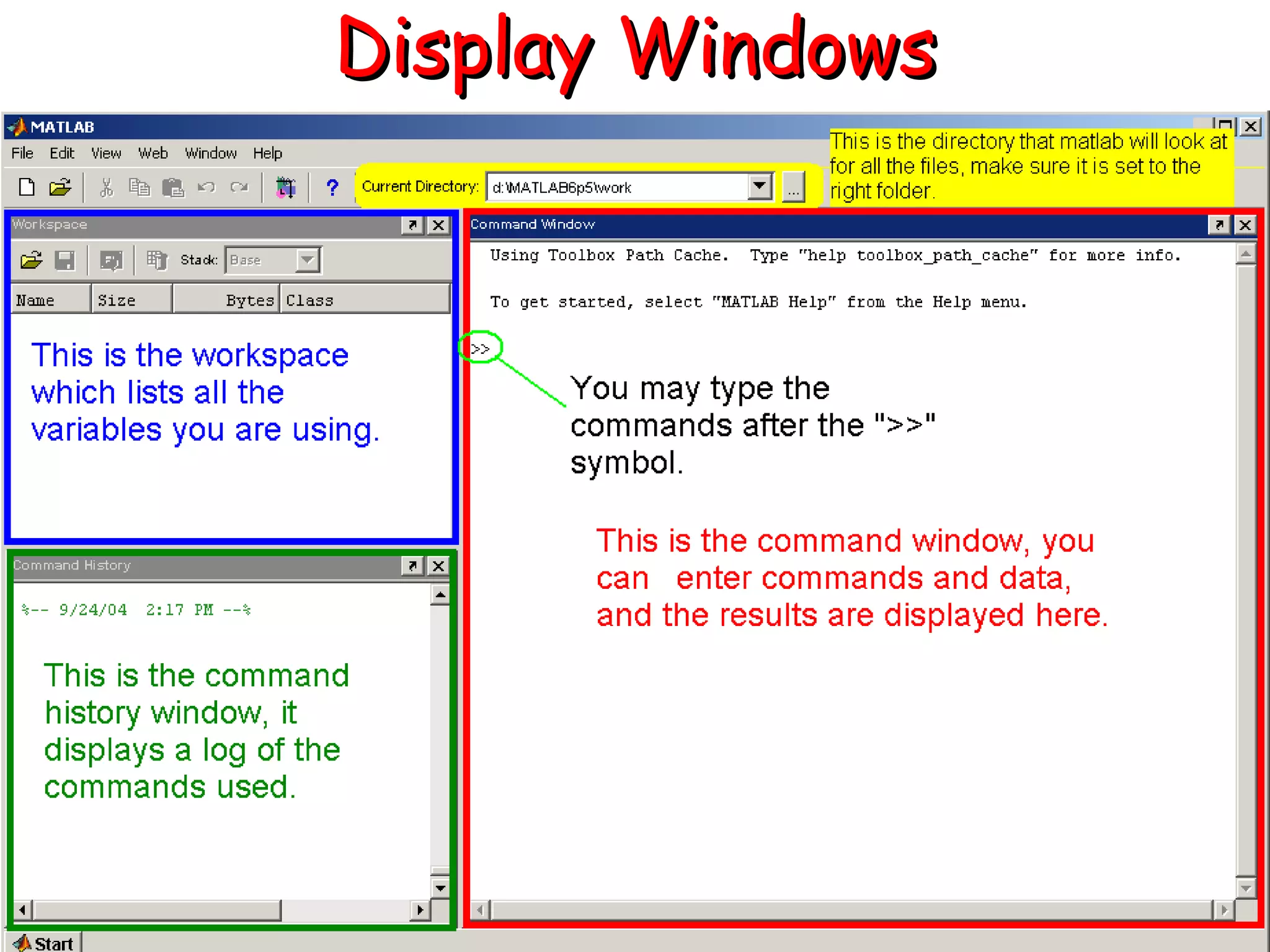Open the File menu
This screenshot has height=952, width=1270.
pos(22,153)
